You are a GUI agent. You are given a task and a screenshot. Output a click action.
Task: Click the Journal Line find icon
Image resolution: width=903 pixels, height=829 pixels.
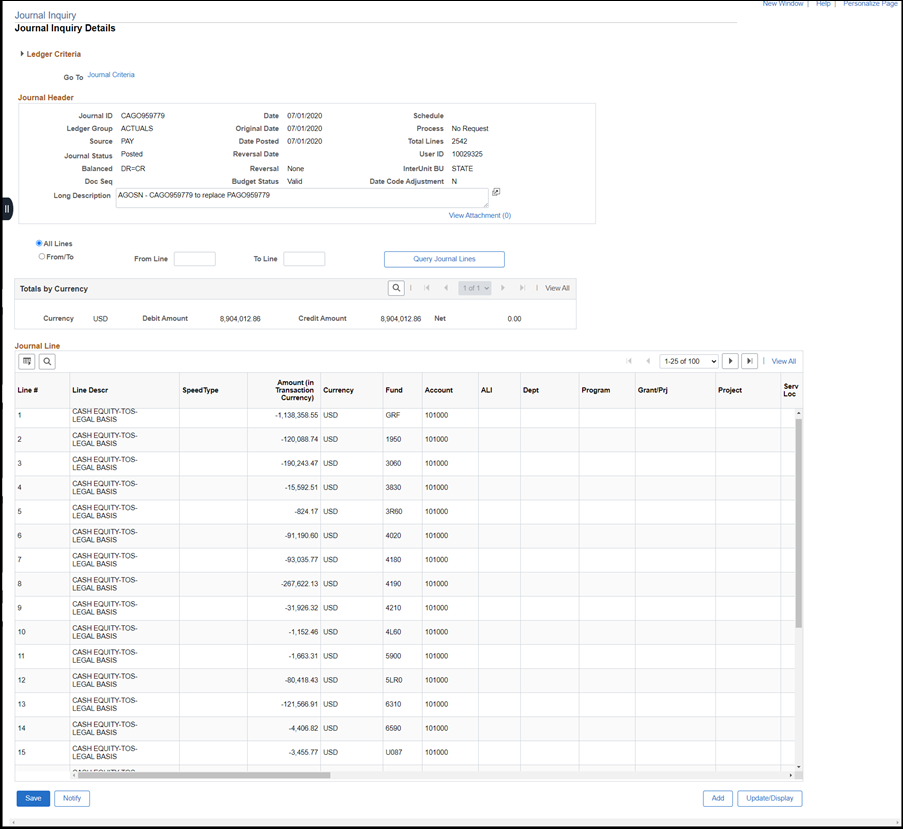[x=47, y=362]
